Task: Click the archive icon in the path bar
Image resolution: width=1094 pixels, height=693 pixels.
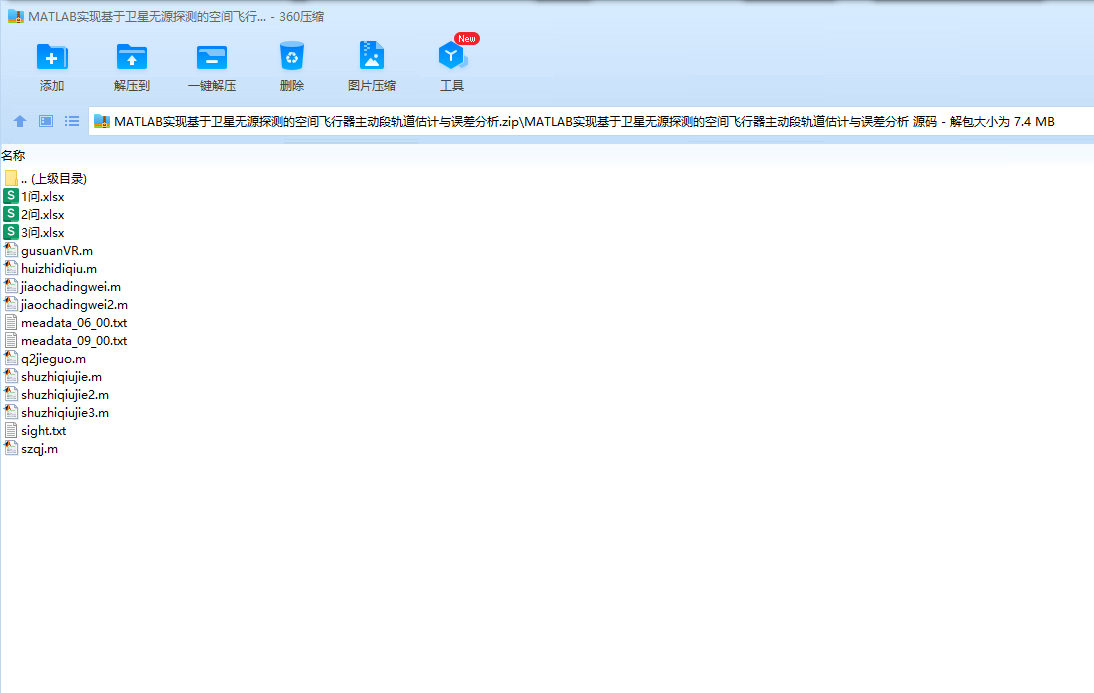Action: 102,121
